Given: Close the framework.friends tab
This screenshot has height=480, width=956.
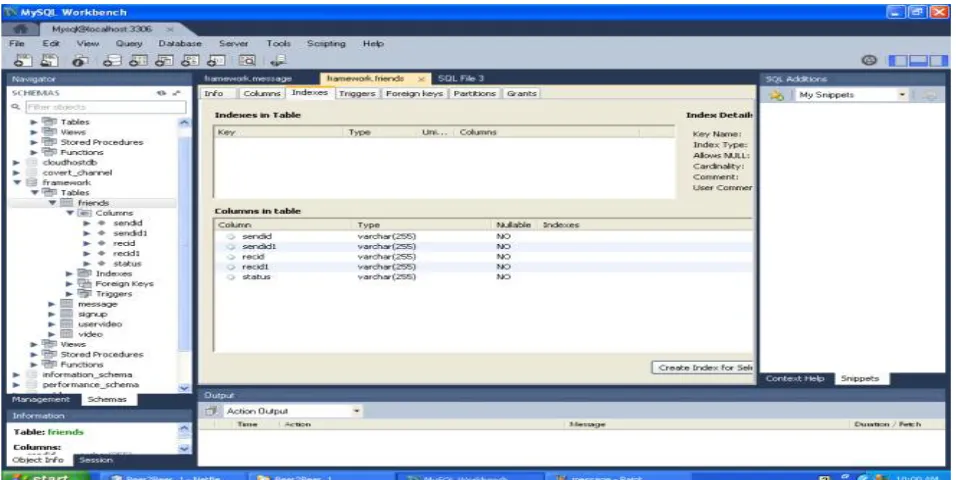Looking at the screenshot, I should (421, 79).
